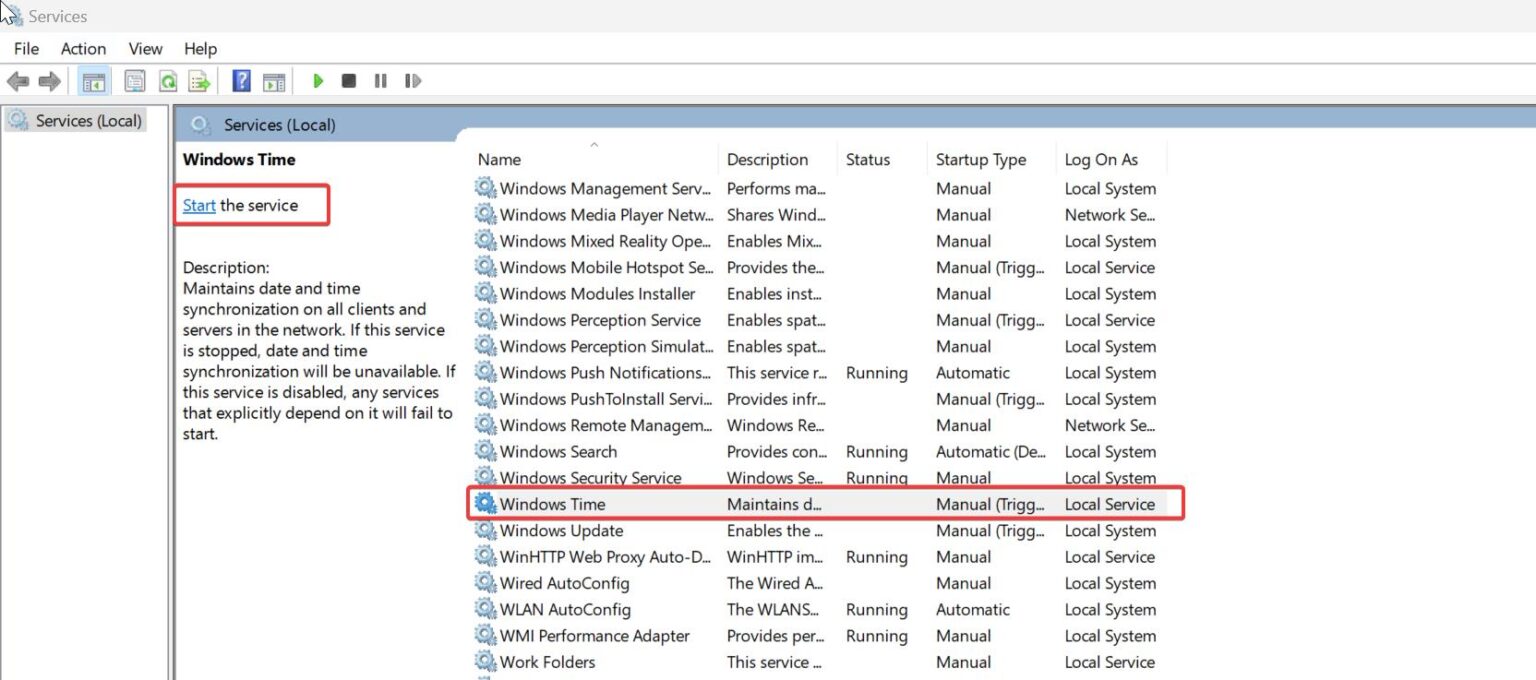Select the Start Service play icon
Screen dimensions: 1536x680
coord(318,81)
